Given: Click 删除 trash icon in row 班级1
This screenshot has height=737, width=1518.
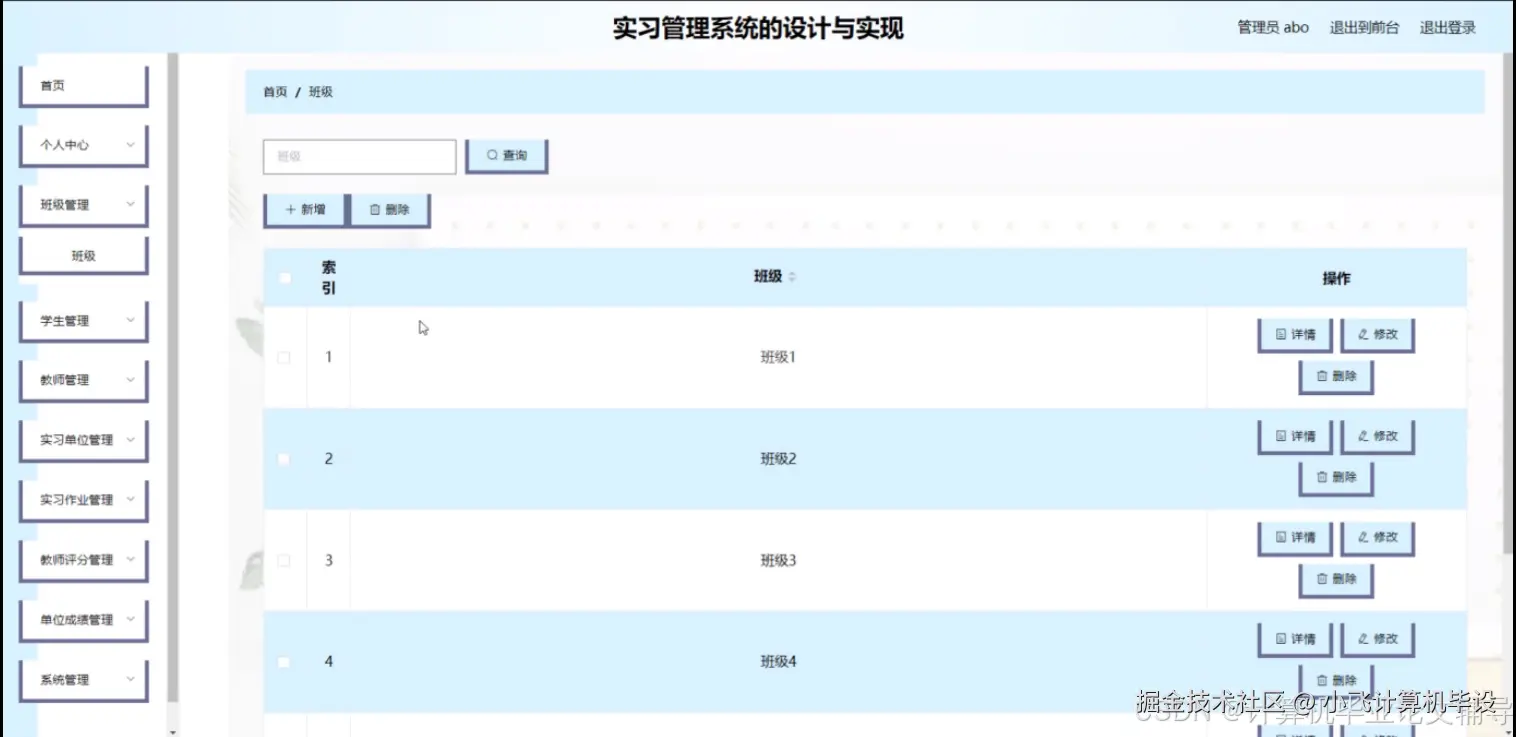Looking at the screenshot, I should [1322, 376].
